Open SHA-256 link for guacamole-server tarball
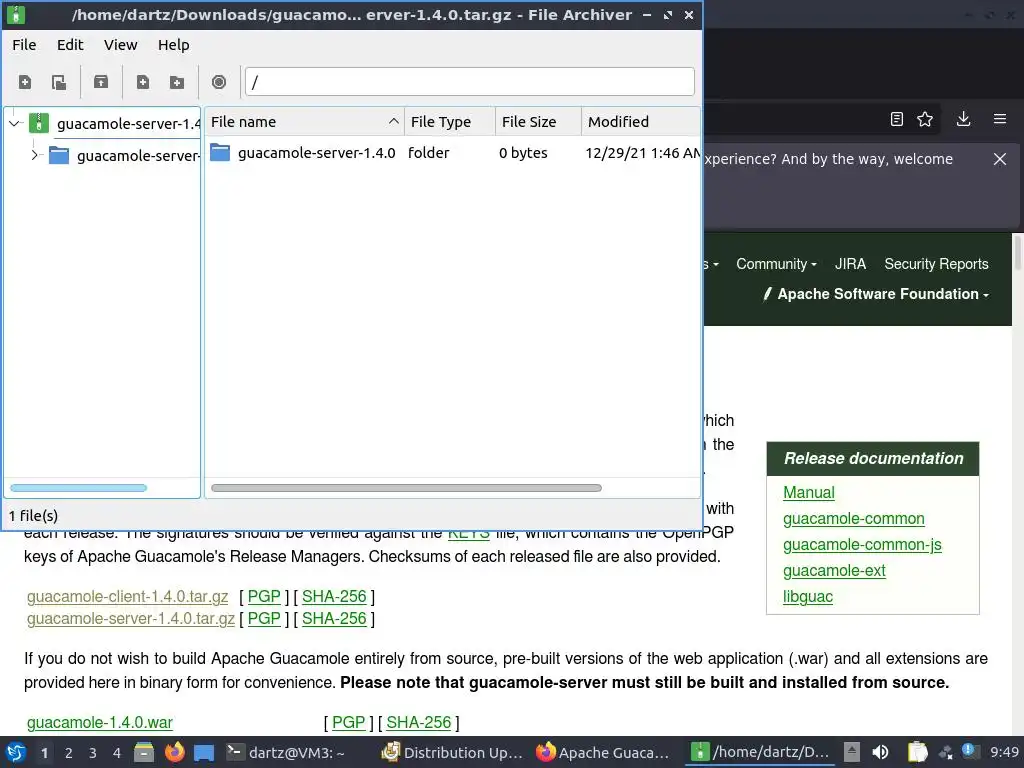 [334, 618]
